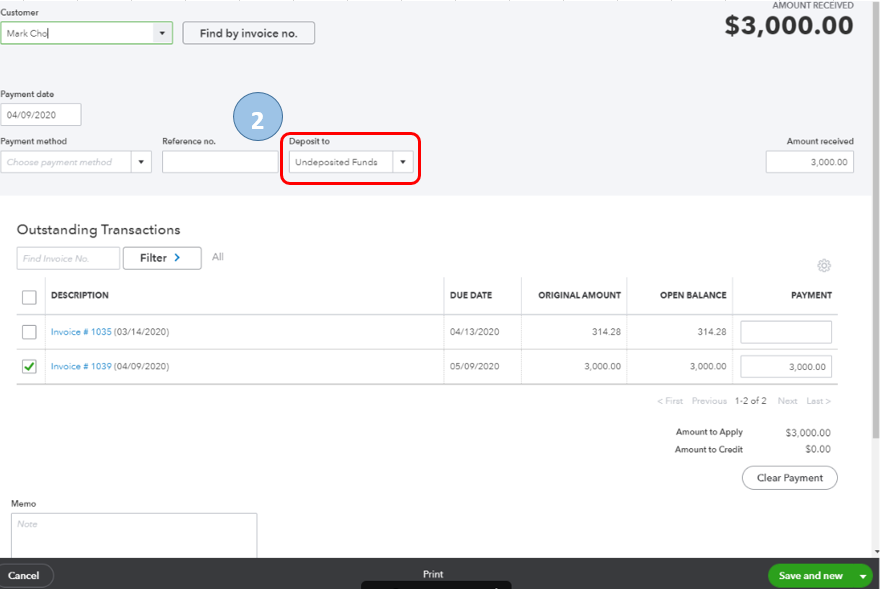Click the Print link in footer
The height and width of the screenshot is (589, 883).
433,574
